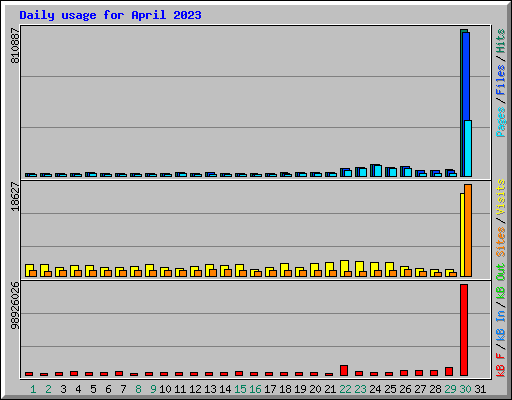Click day 29 on the x-axis
The height and width of the screenshot is (400, 512).
point(450,389)
